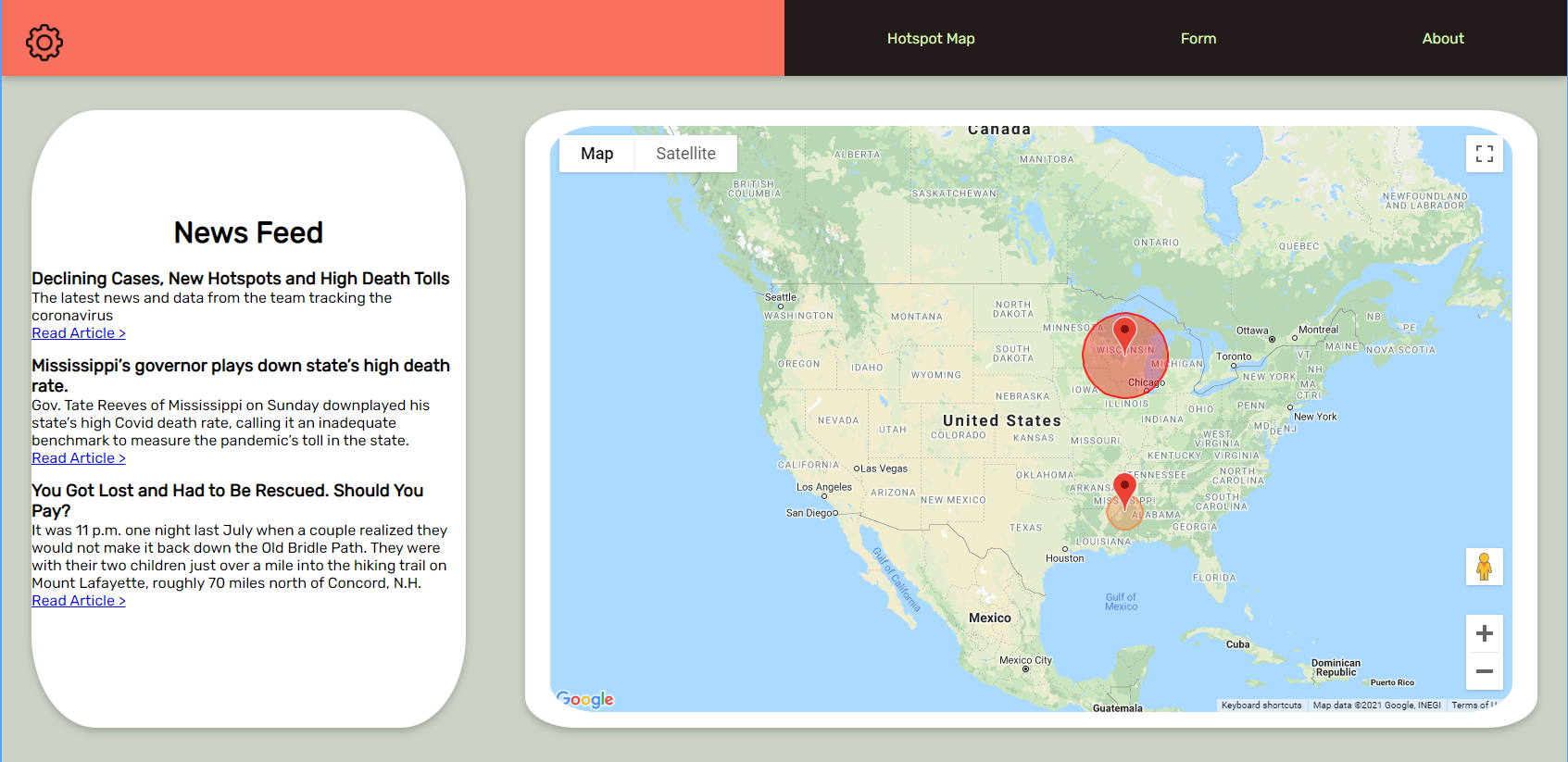Click the 'TEXAS' state label on map
1568x762 pixels.
[1025, 528]
